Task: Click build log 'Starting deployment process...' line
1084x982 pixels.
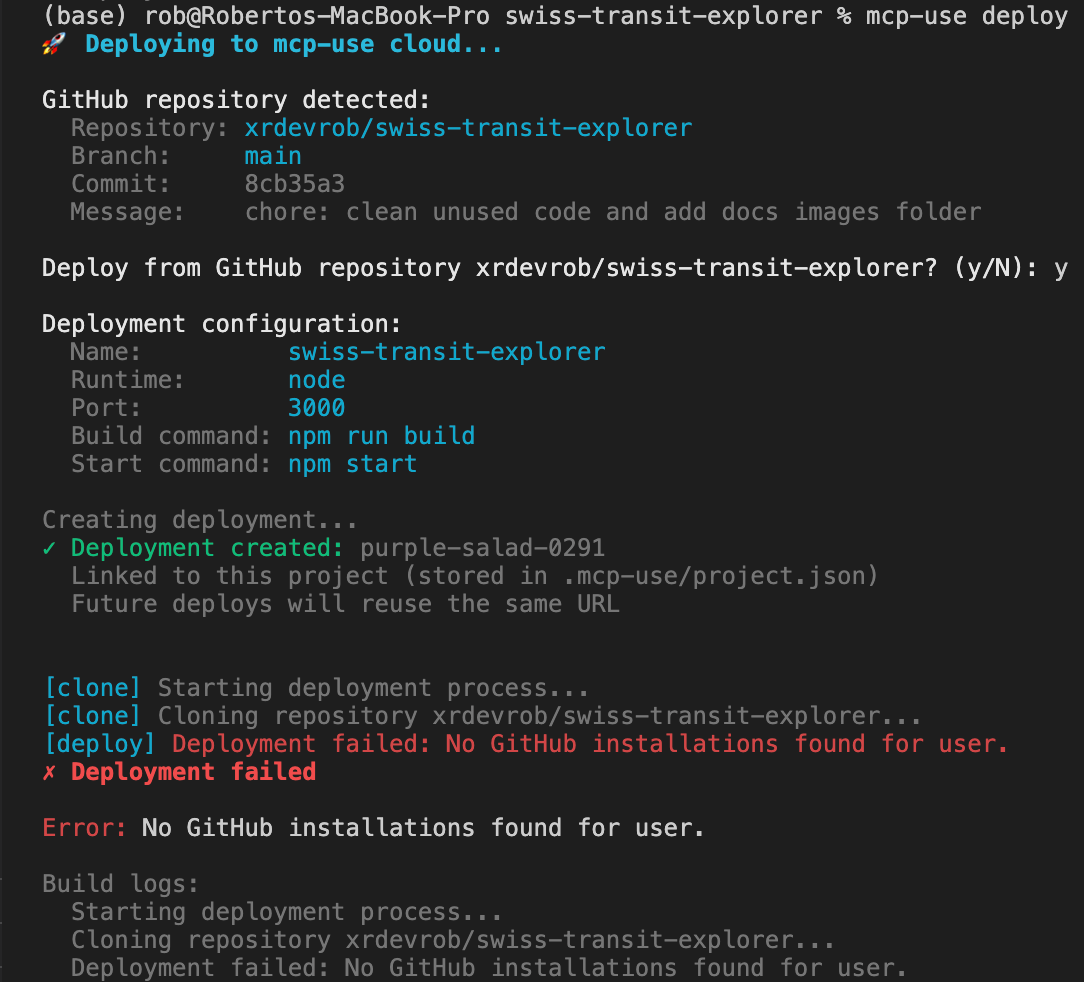Action: (287, 912)
